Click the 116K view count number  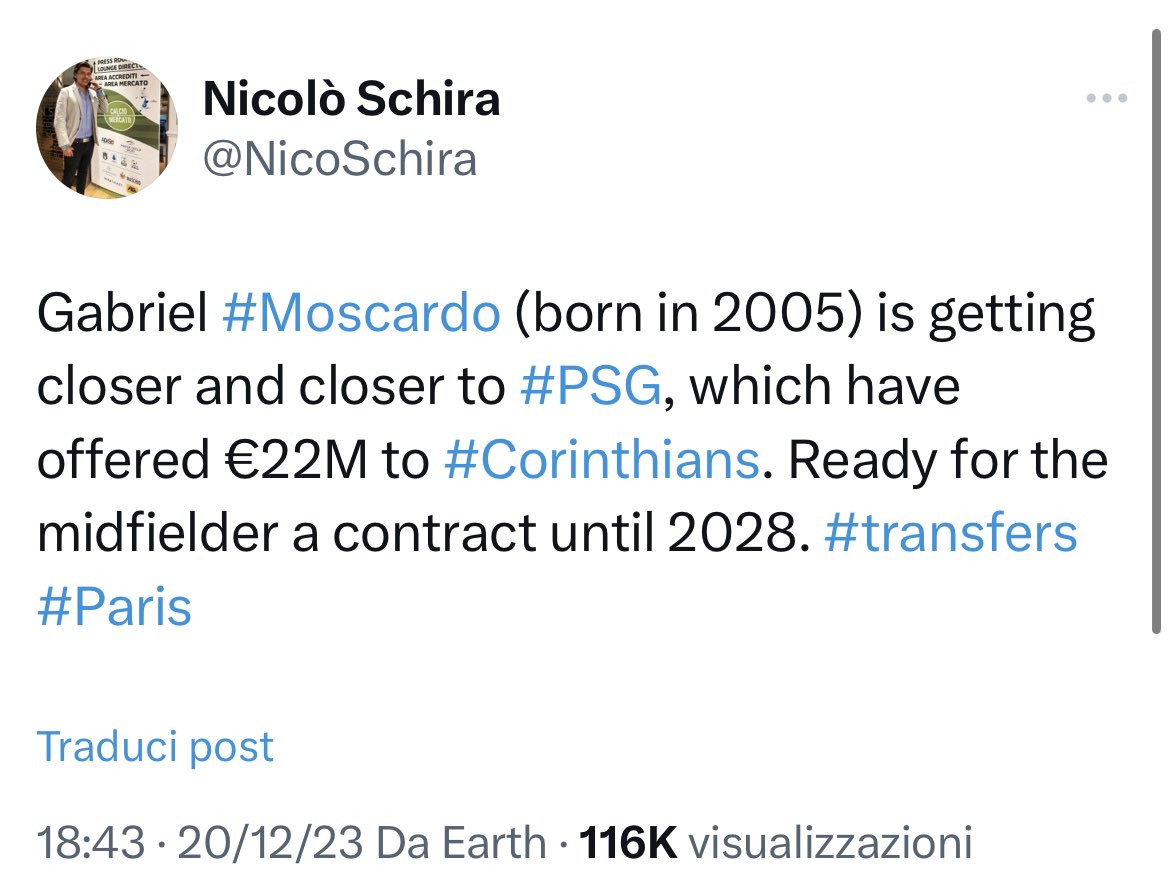(x=629, y=842)
